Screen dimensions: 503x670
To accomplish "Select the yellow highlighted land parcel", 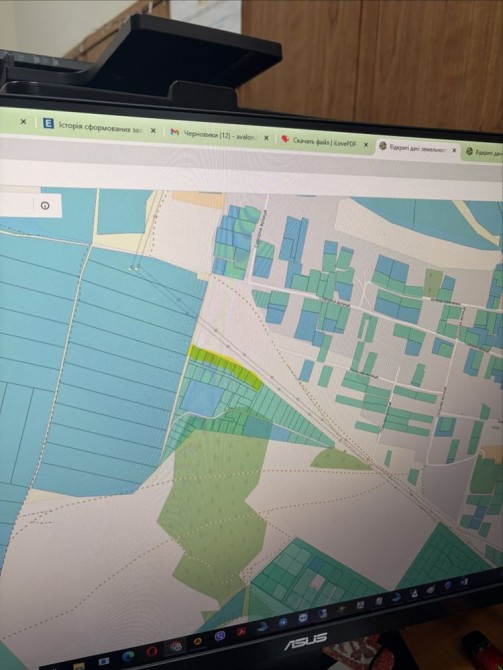I will pos(224,364).
